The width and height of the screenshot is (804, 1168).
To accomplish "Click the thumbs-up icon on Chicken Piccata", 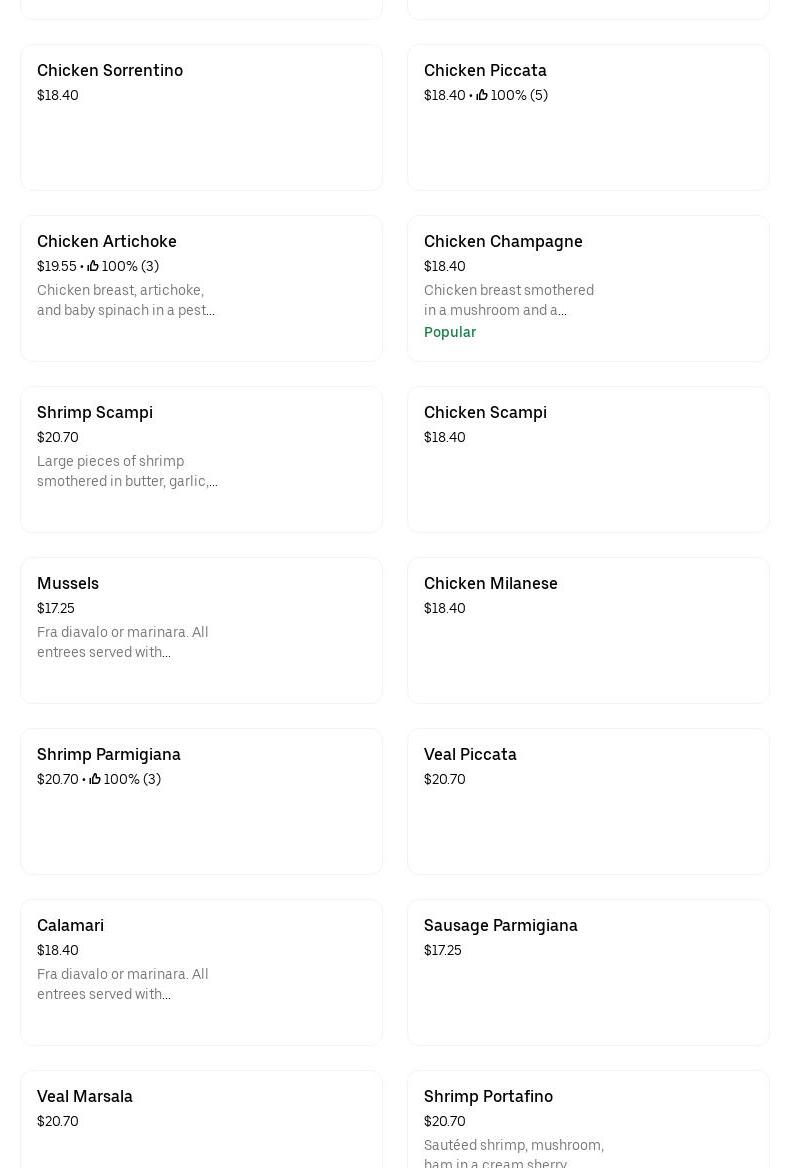I will [482, 95].
